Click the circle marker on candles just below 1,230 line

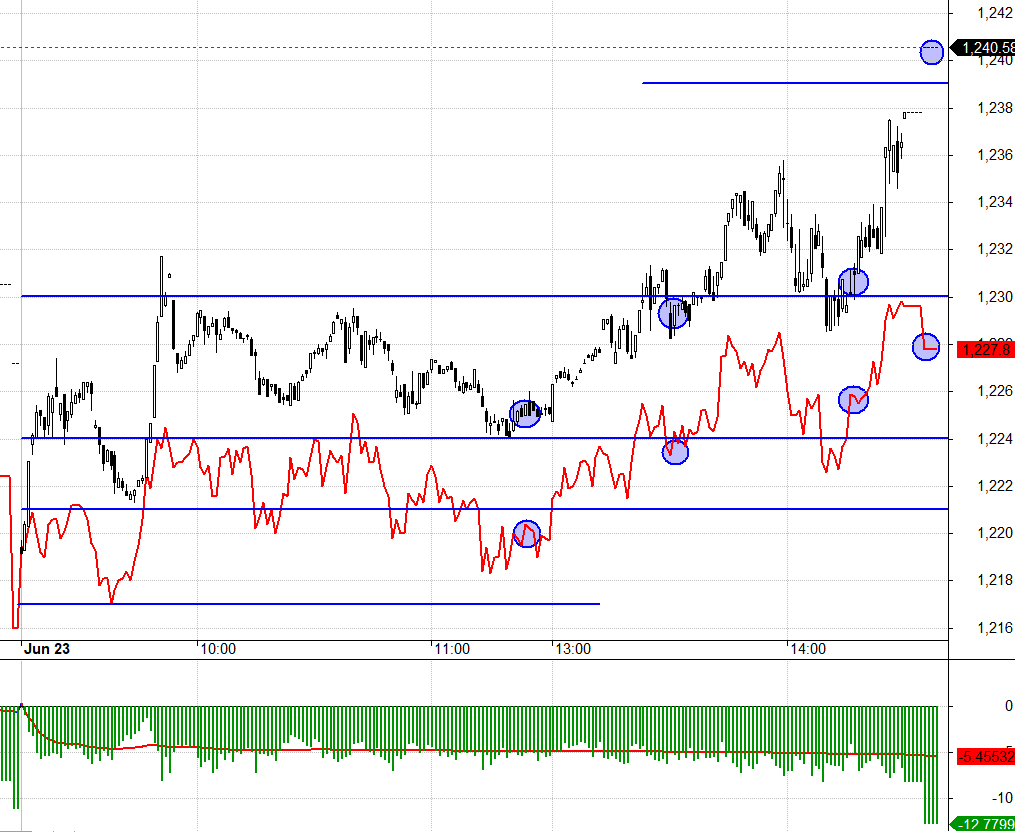(x=674, y=313)
